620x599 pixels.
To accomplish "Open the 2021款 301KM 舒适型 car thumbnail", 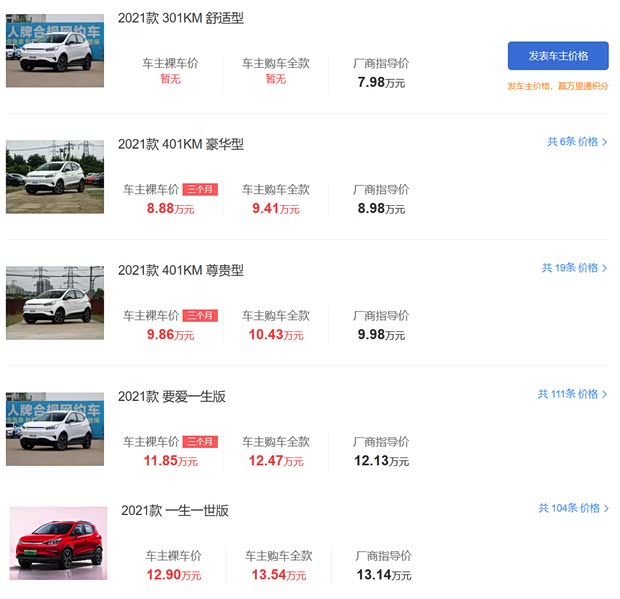I will tap(55, 50).
